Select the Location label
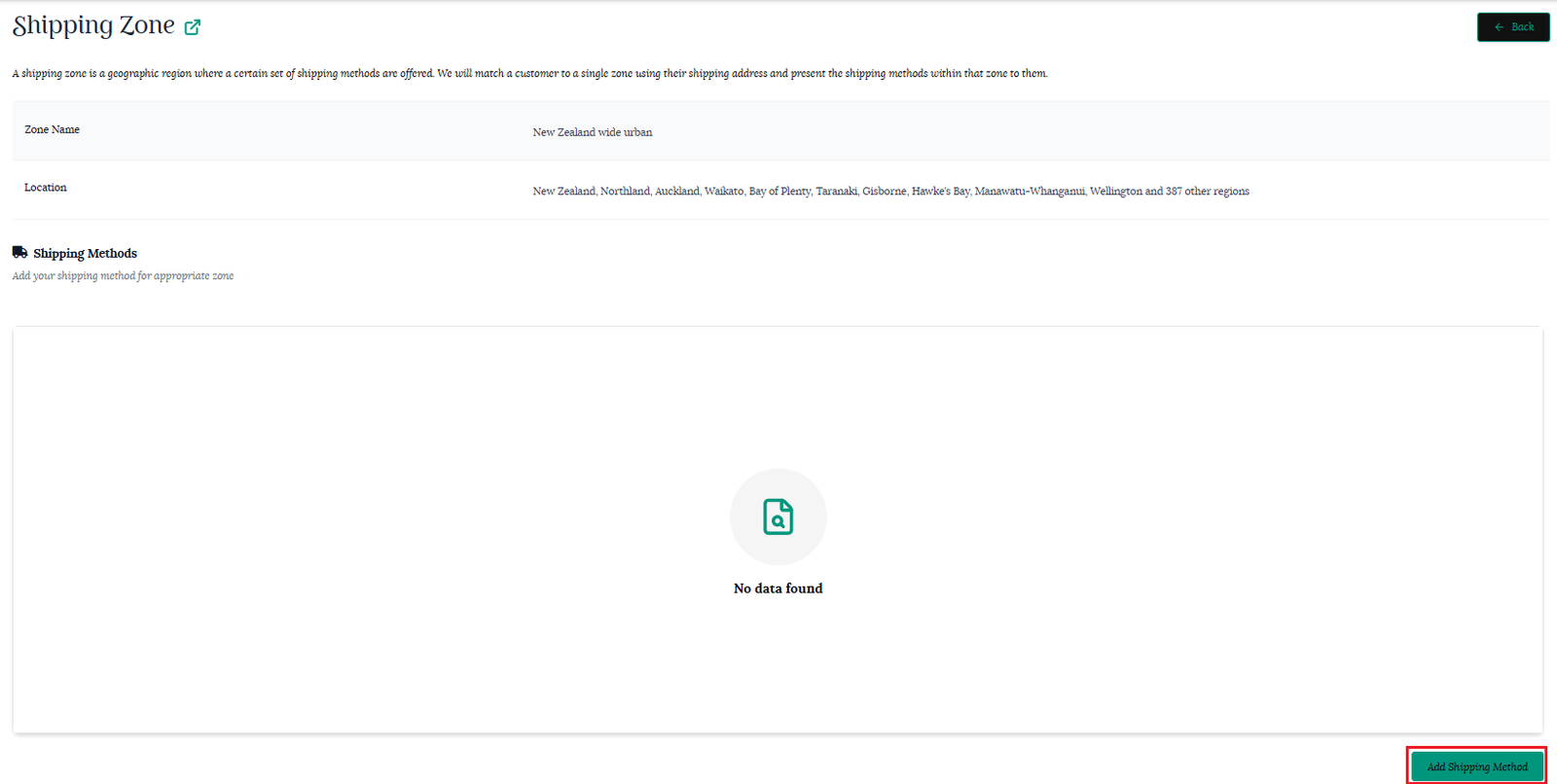The height and width of the screenshot is (784, 1557). coord(46,188)
